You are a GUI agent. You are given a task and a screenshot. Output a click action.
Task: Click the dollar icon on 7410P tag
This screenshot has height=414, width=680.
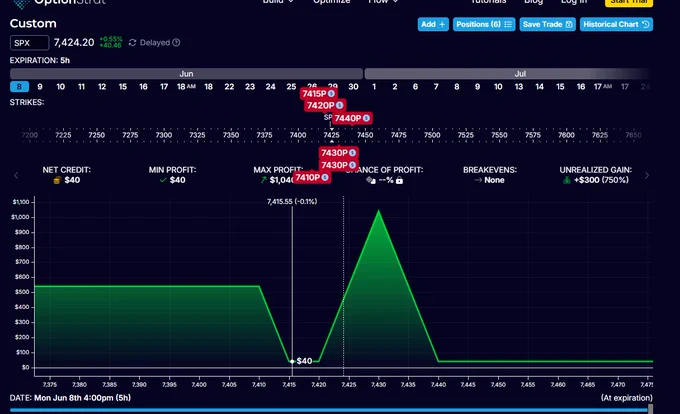[x=325, y=177]
